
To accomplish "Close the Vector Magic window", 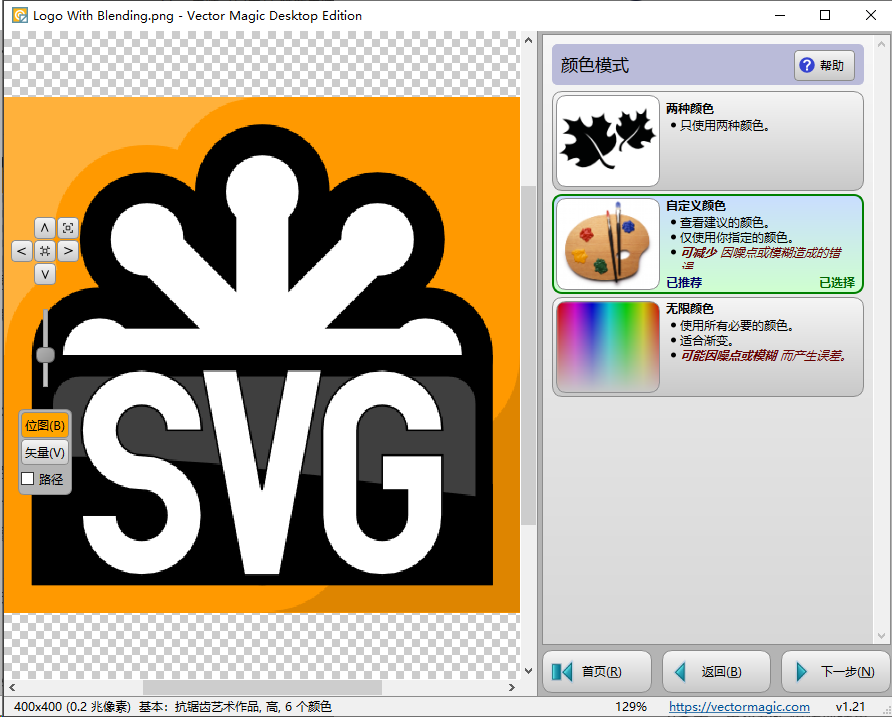I will click(870, 15).
